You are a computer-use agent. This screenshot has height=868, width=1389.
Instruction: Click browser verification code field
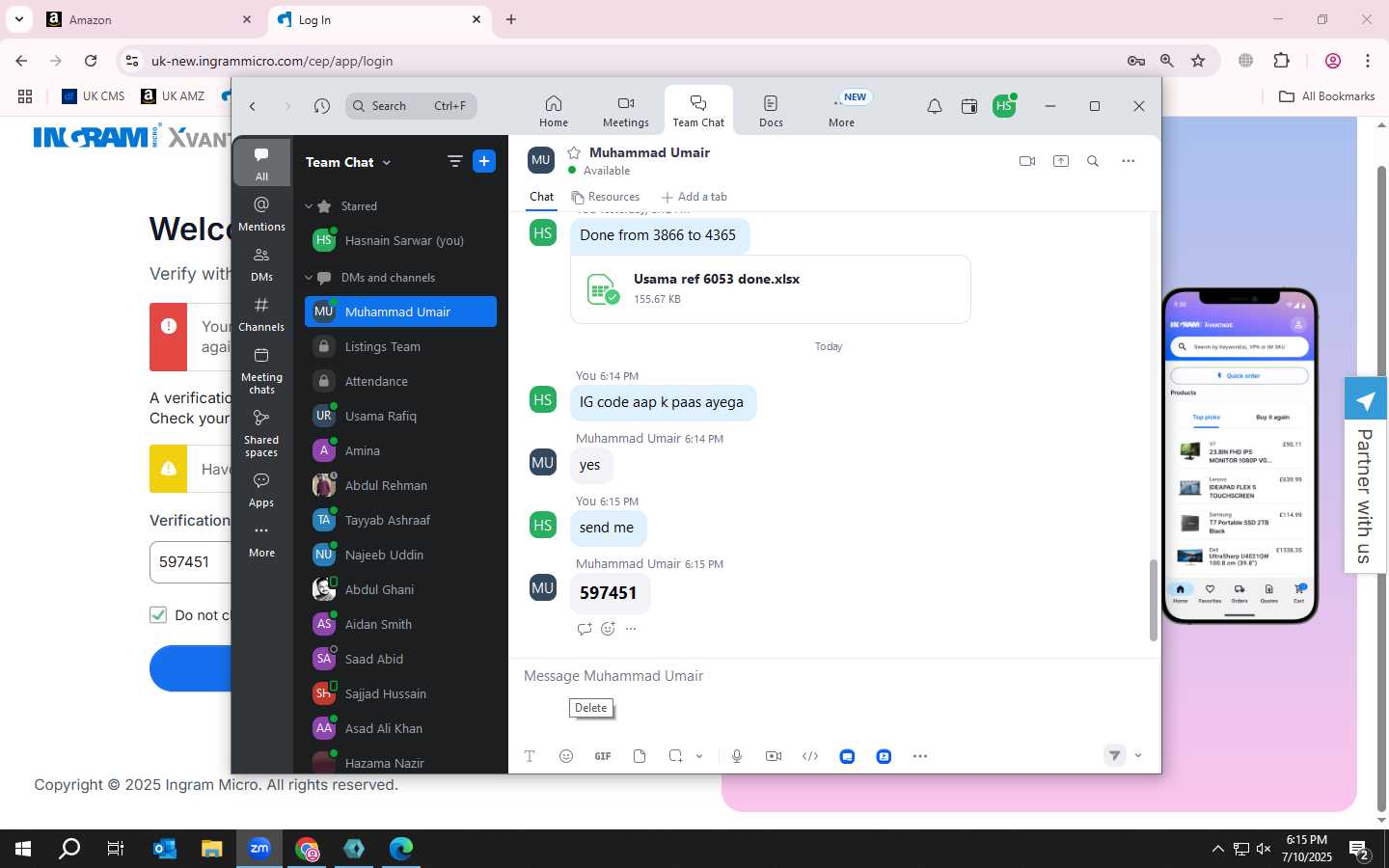[x=190, y=562]
